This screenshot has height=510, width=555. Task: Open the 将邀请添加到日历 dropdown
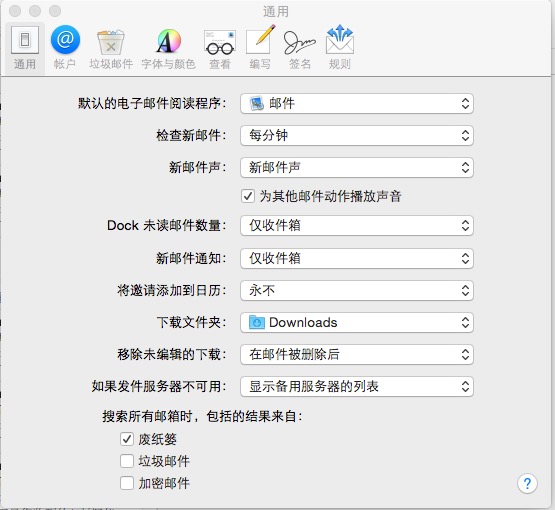coord(357,291)
